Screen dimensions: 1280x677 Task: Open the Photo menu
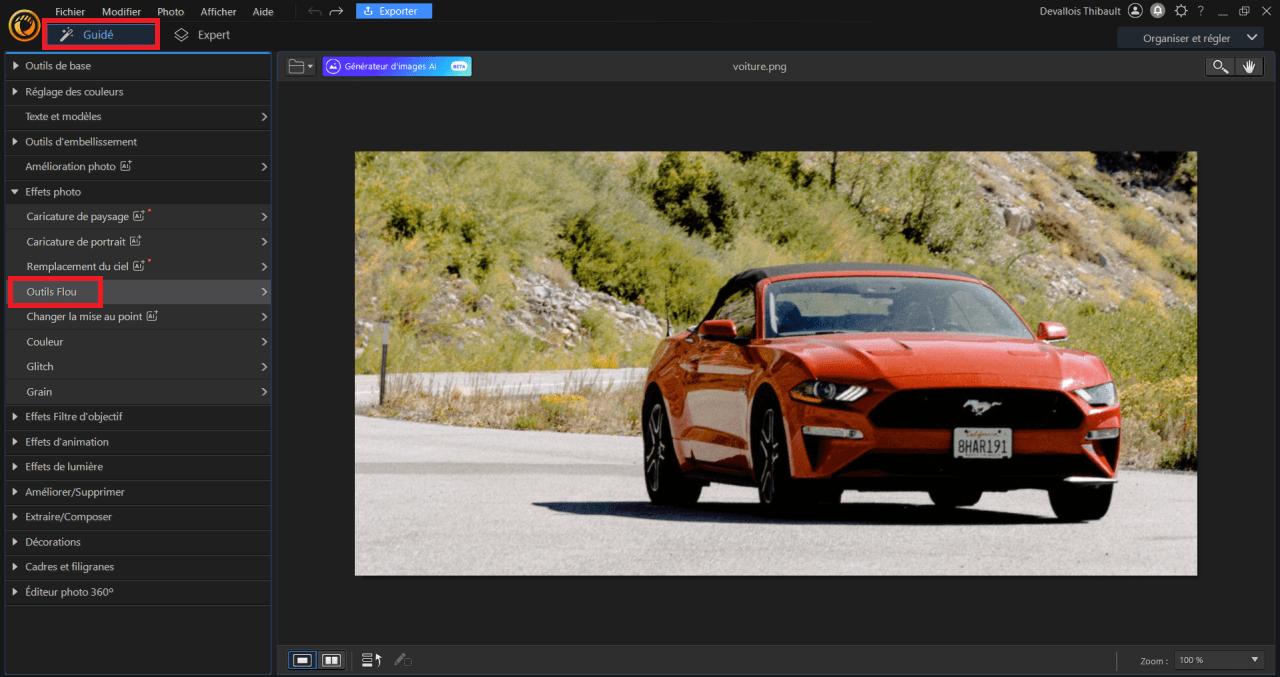click(170, 11)
